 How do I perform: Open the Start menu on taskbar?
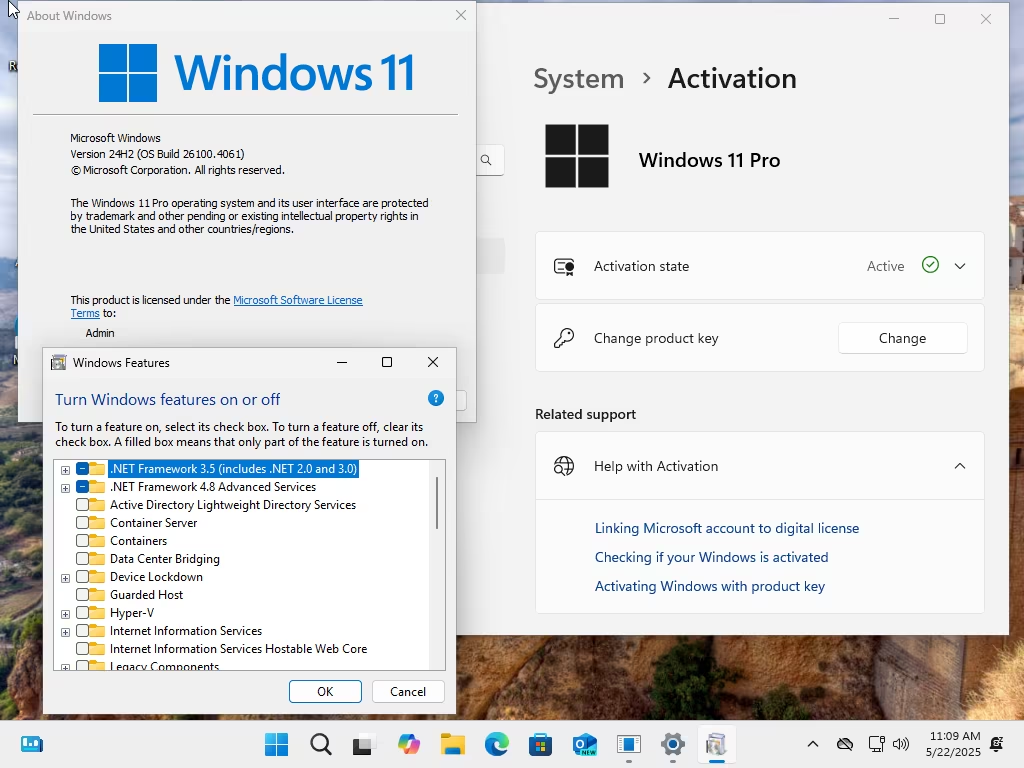pyautogui.click(x=276, y=744)
